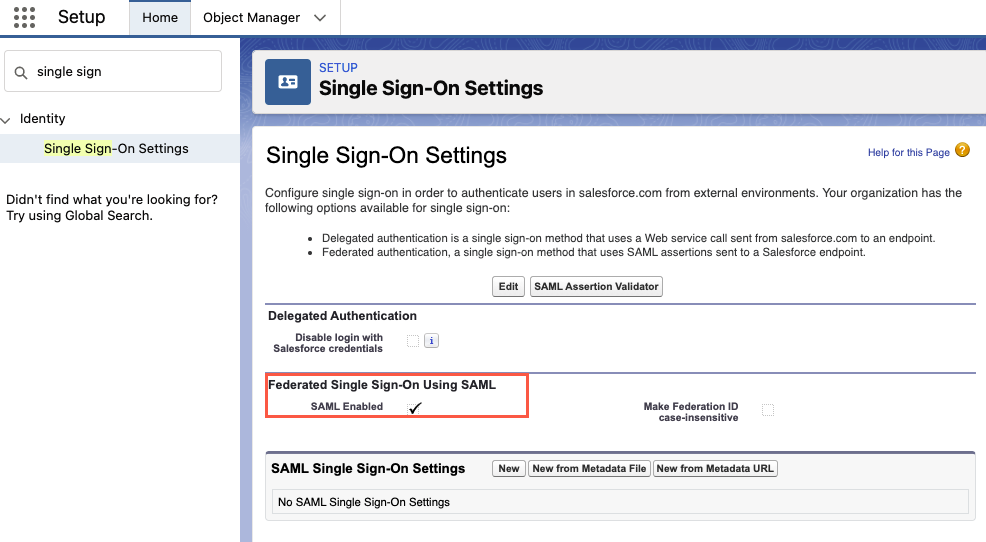Image resolution: width=986 pixels, height=542 pixels.
Task: Click the New button for SAML settings
Action: (x=509, y=468)
